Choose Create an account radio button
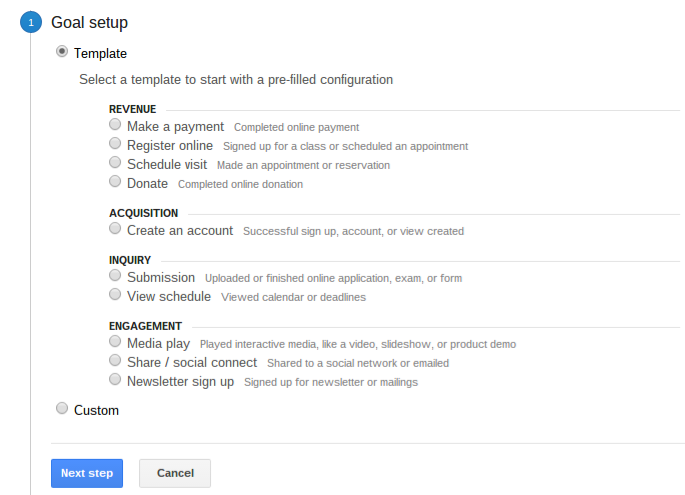 (x=115, y=228)
